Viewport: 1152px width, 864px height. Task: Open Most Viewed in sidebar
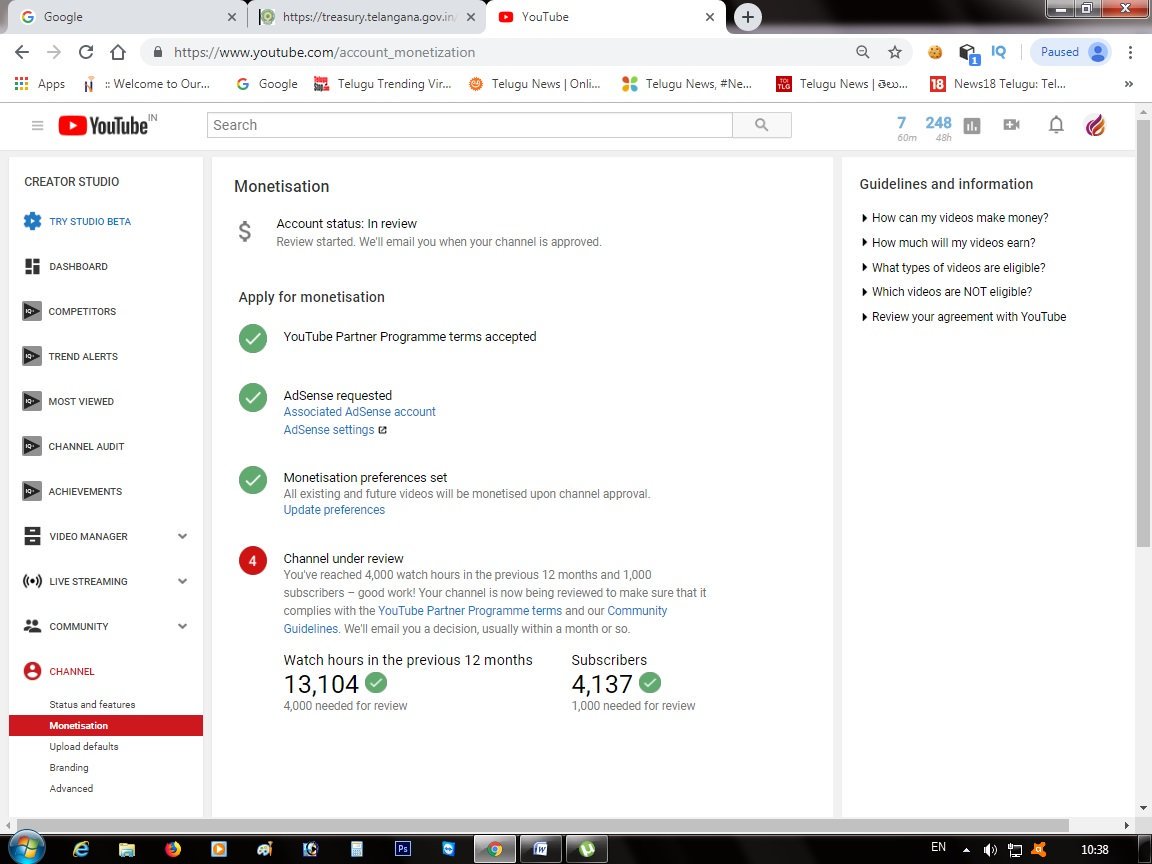[x=81, y=401]
